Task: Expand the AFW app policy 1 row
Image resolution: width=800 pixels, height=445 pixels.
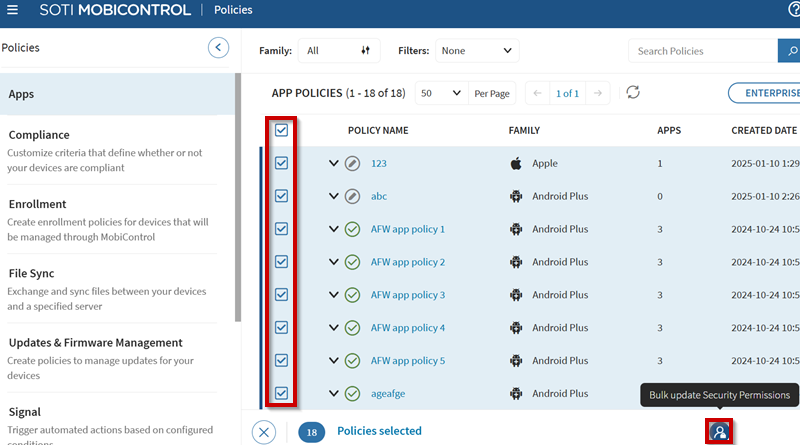Action: tap(334, 229)
